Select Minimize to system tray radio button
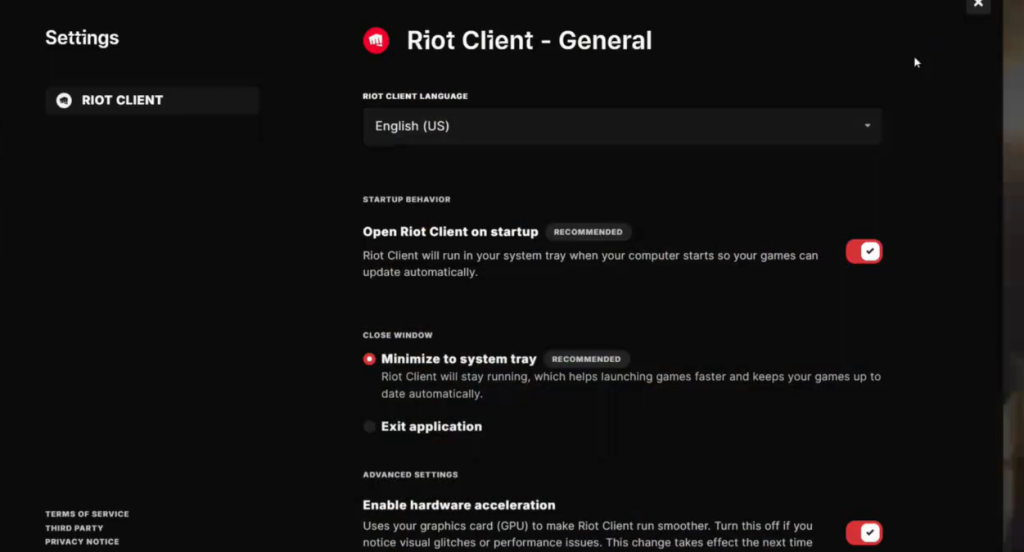 [370, 359]
